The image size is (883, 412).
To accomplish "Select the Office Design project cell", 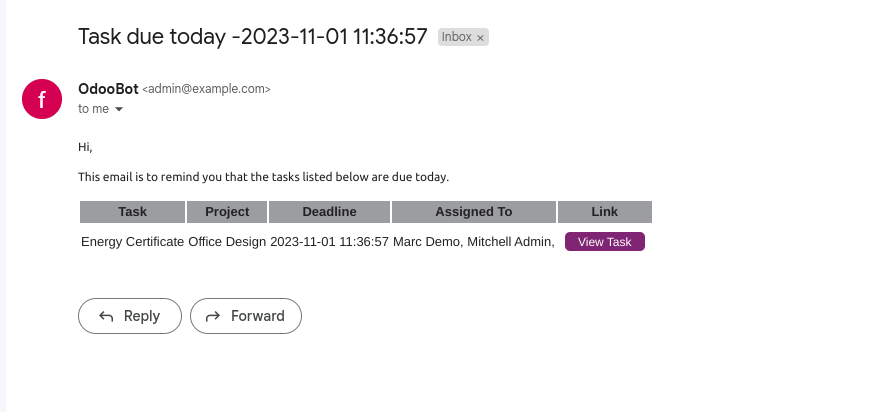I will (227, 242).
